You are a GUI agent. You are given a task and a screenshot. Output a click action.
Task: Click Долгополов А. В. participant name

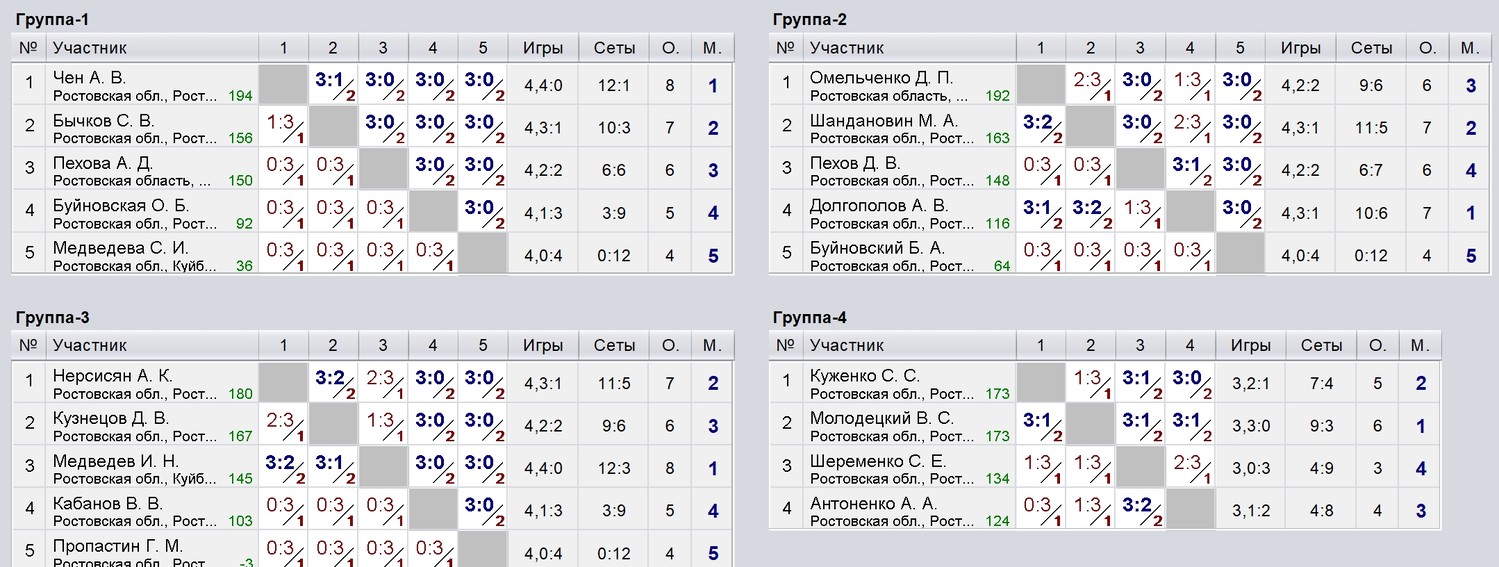point(878,206)
